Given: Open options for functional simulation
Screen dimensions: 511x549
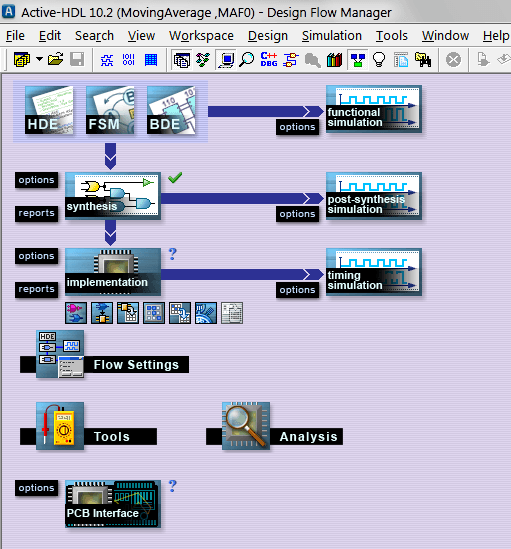Looking at the screenshot, I should [297, 127].
